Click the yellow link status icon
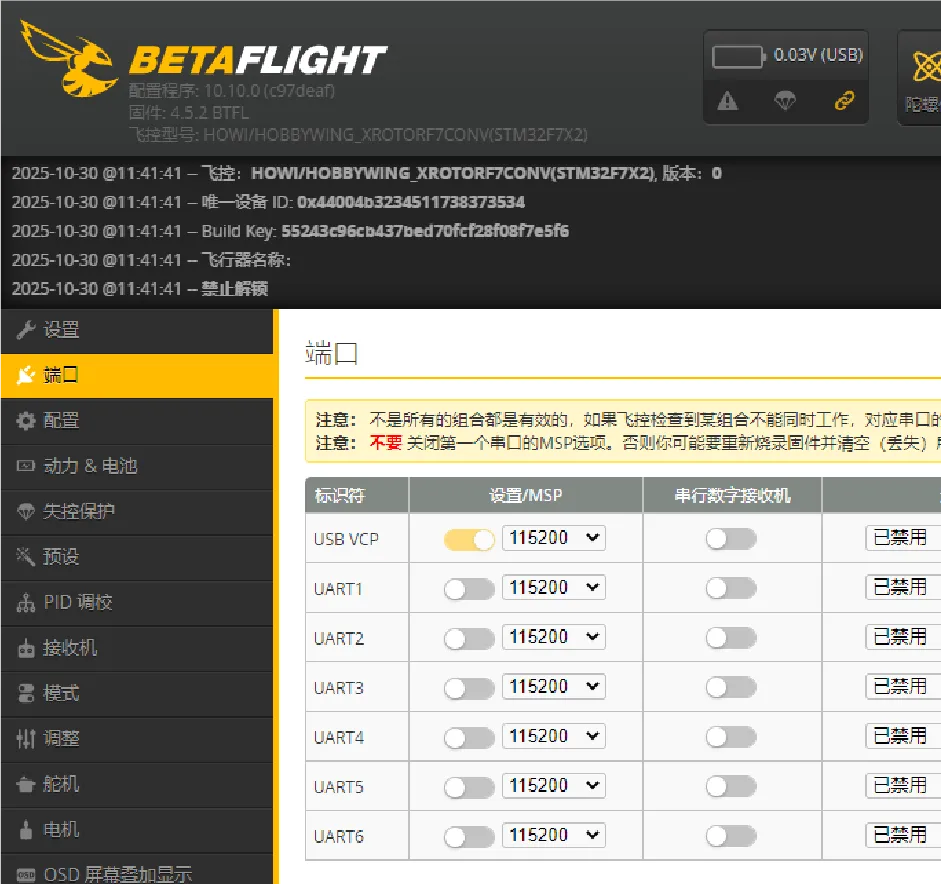941x884 pixels. (844, 101)
